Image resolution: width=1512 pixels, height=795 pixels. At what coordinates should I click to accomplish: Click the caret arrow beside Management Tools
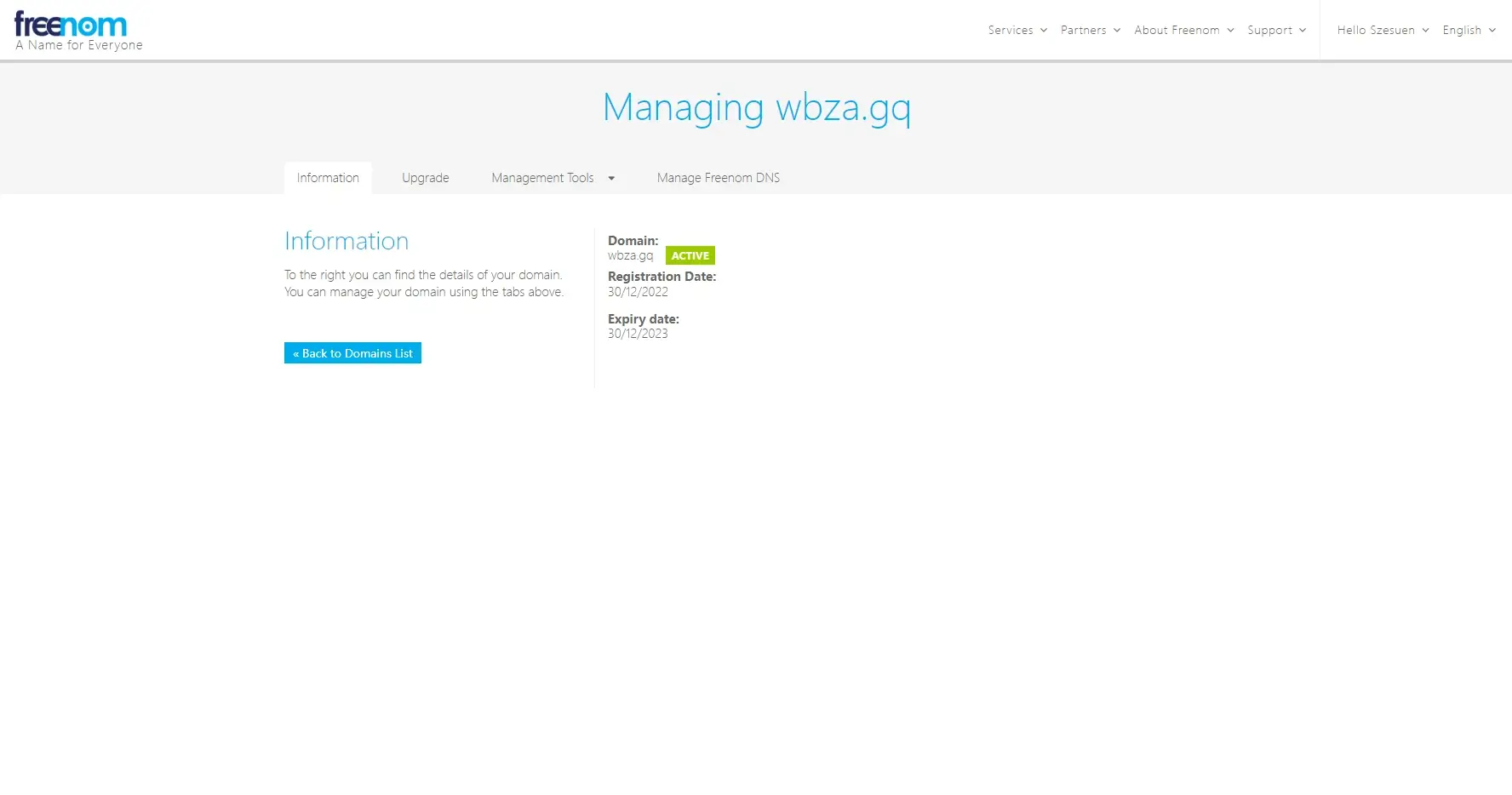coord(611,179)
